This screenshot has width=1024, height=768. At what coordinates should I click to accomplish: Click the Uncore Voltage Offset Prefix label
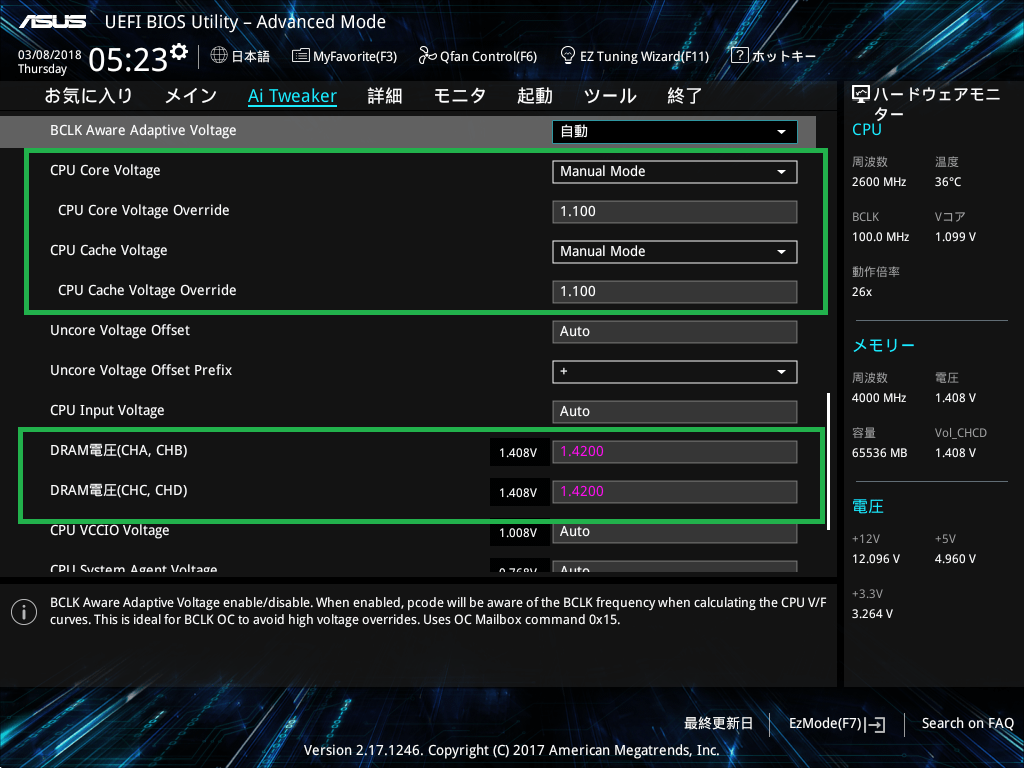point(141,370)
